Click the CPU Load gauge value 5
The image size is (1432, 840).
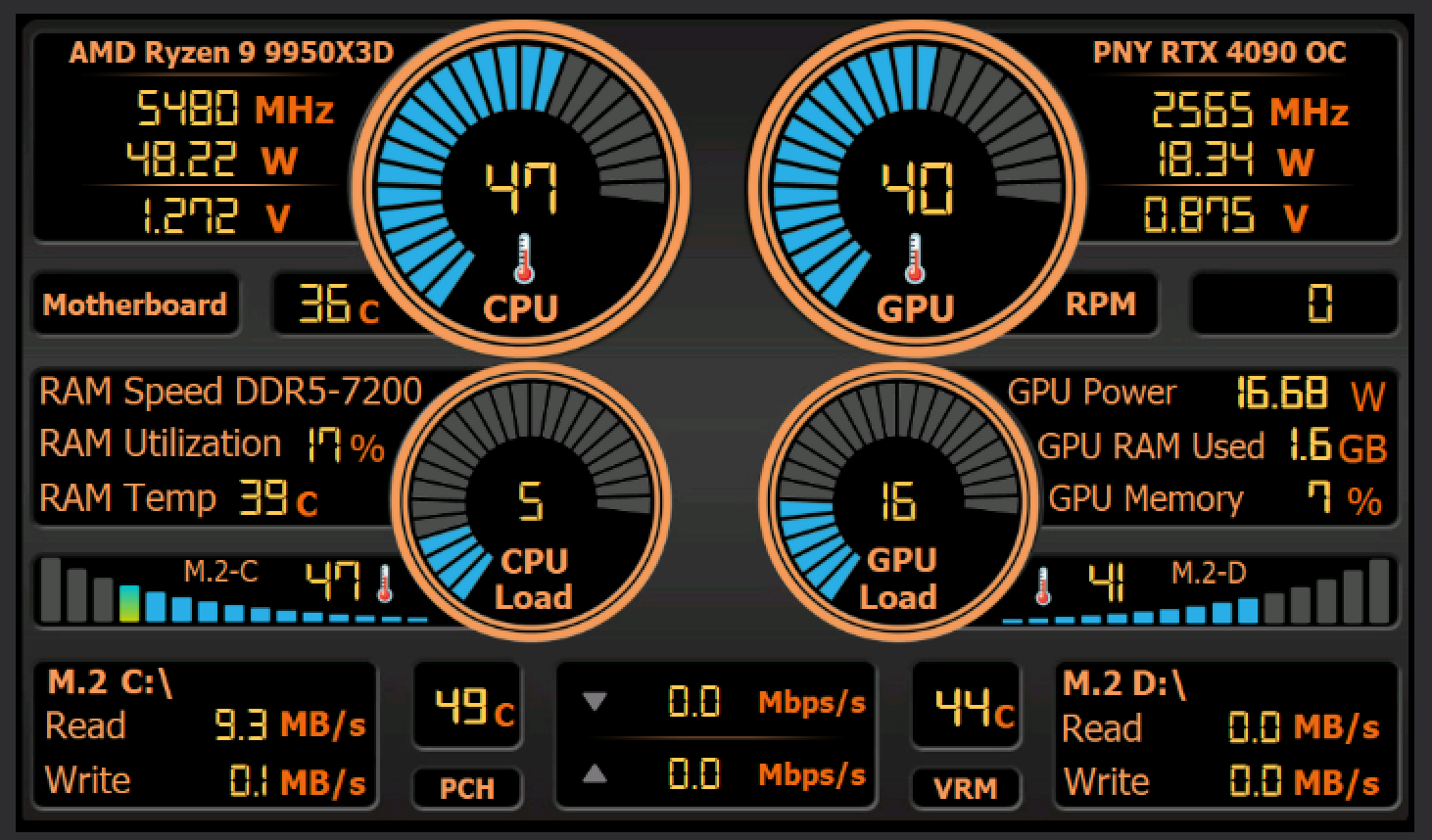(530, 502)
